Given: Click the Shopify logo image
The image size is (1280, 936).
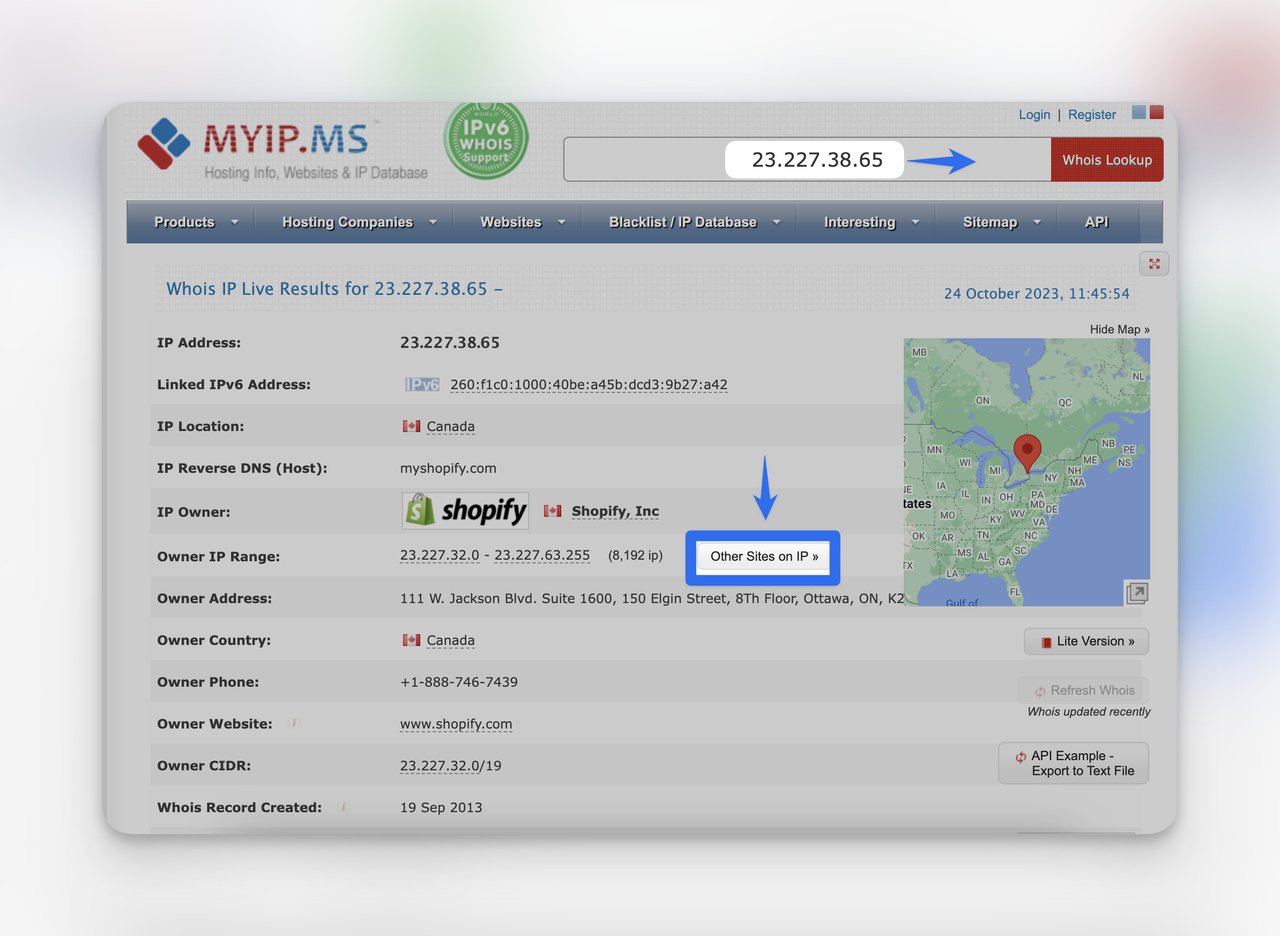Looking at the screenshot, I should point(465,511).
